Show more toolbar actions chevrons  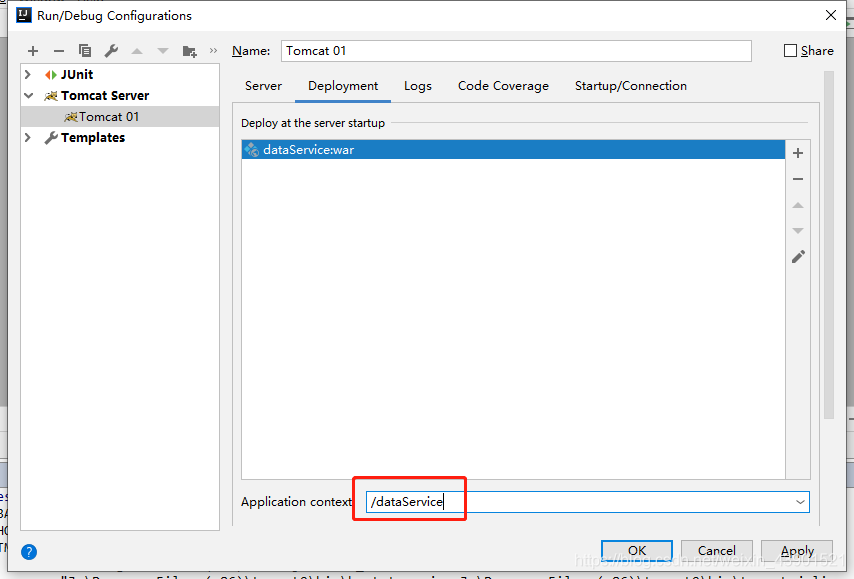tap(213, 51)
